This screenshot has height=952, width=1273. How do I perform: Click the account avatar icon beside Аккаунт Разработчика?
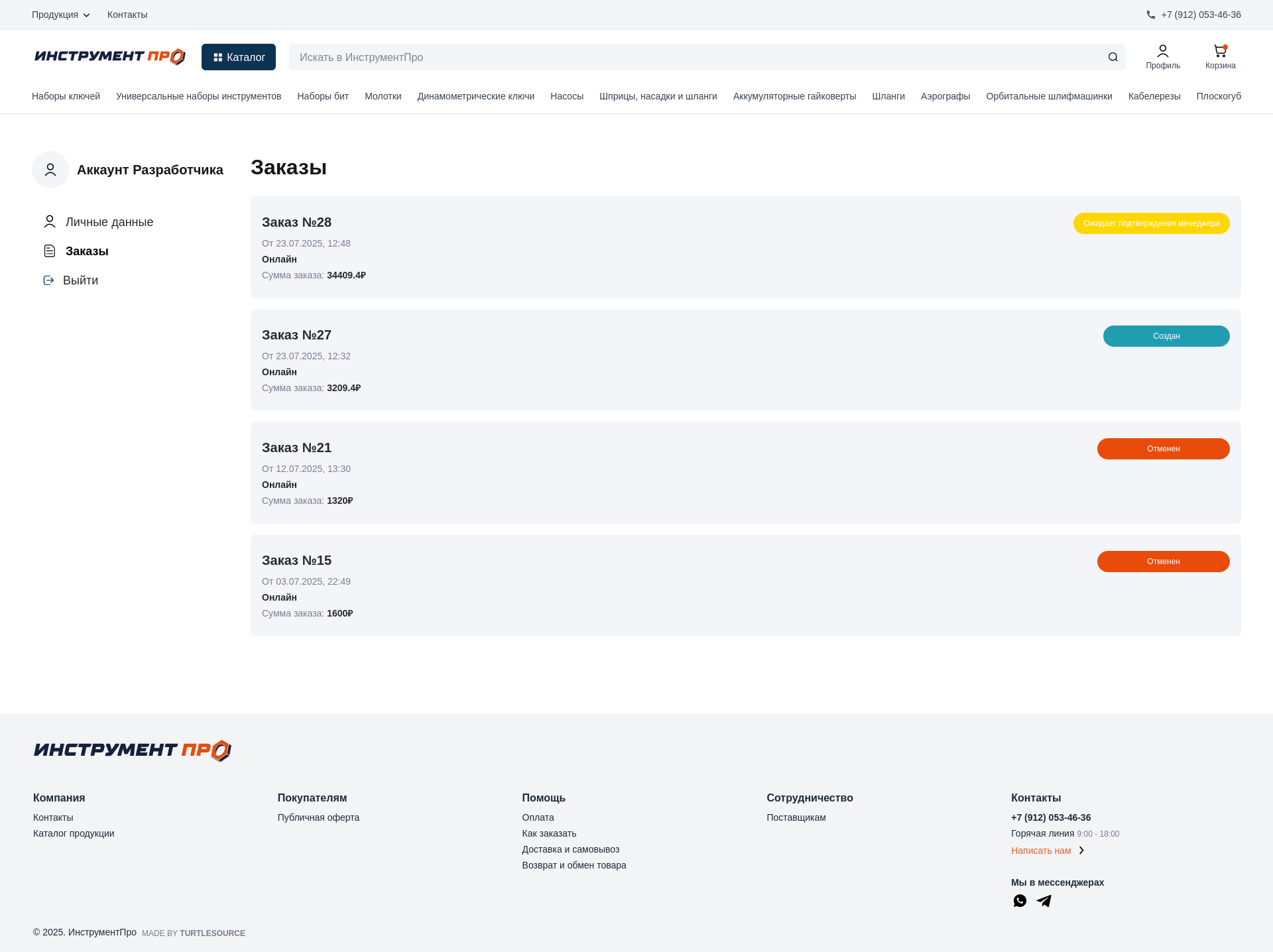(50, 170)
